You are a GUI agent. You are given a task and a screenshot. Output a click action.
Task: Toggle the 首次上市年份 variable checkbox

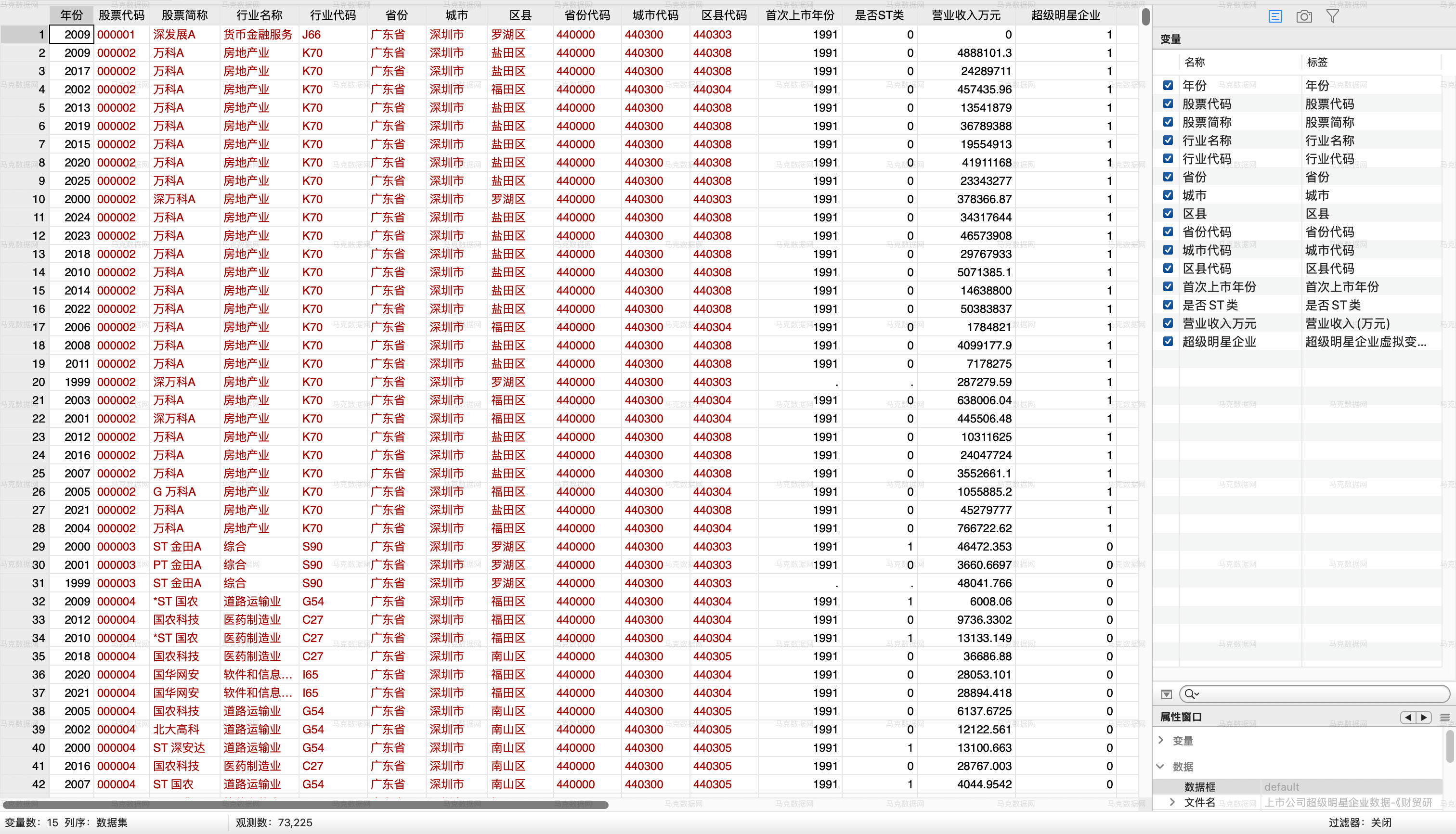click(x=1168, y=286)
